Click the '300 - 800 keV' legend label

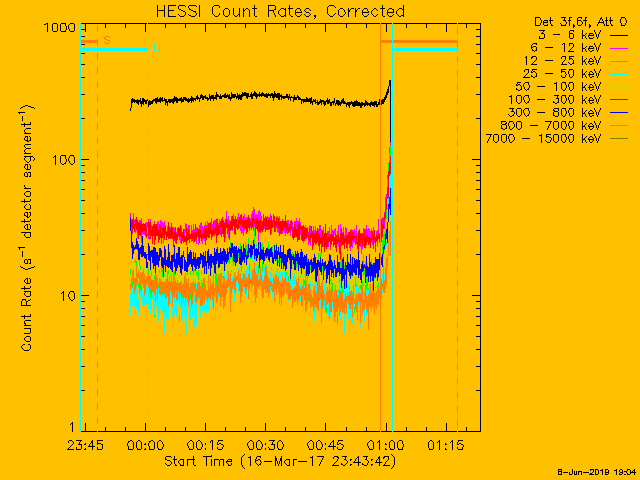[554, 113]
